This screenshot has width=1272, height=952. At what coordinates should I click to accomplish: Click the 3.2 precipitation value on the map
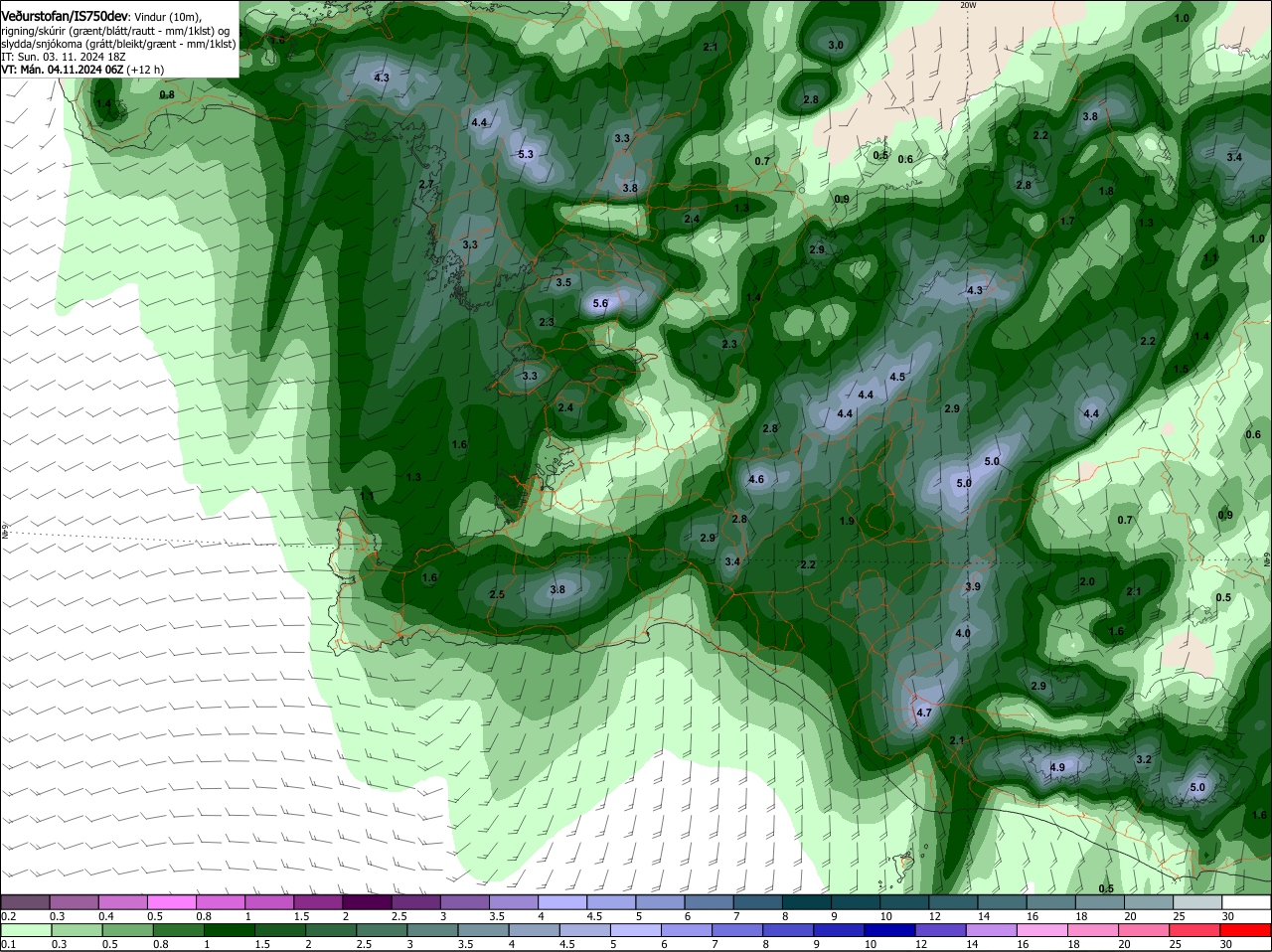tap(1144, 759)
